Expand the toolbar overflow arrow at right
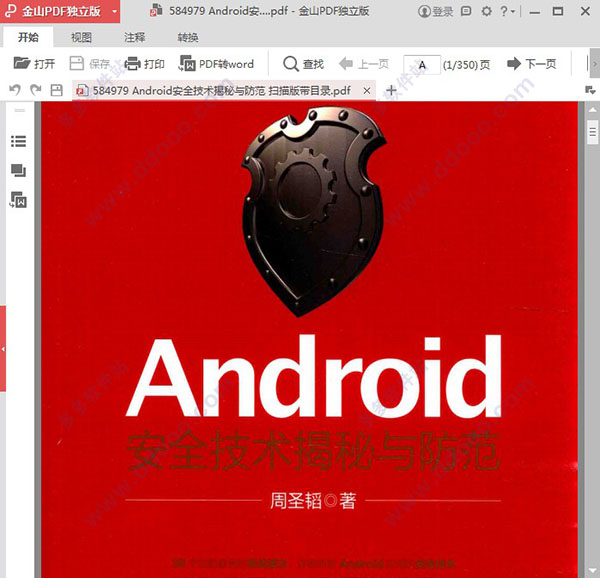 595,63
